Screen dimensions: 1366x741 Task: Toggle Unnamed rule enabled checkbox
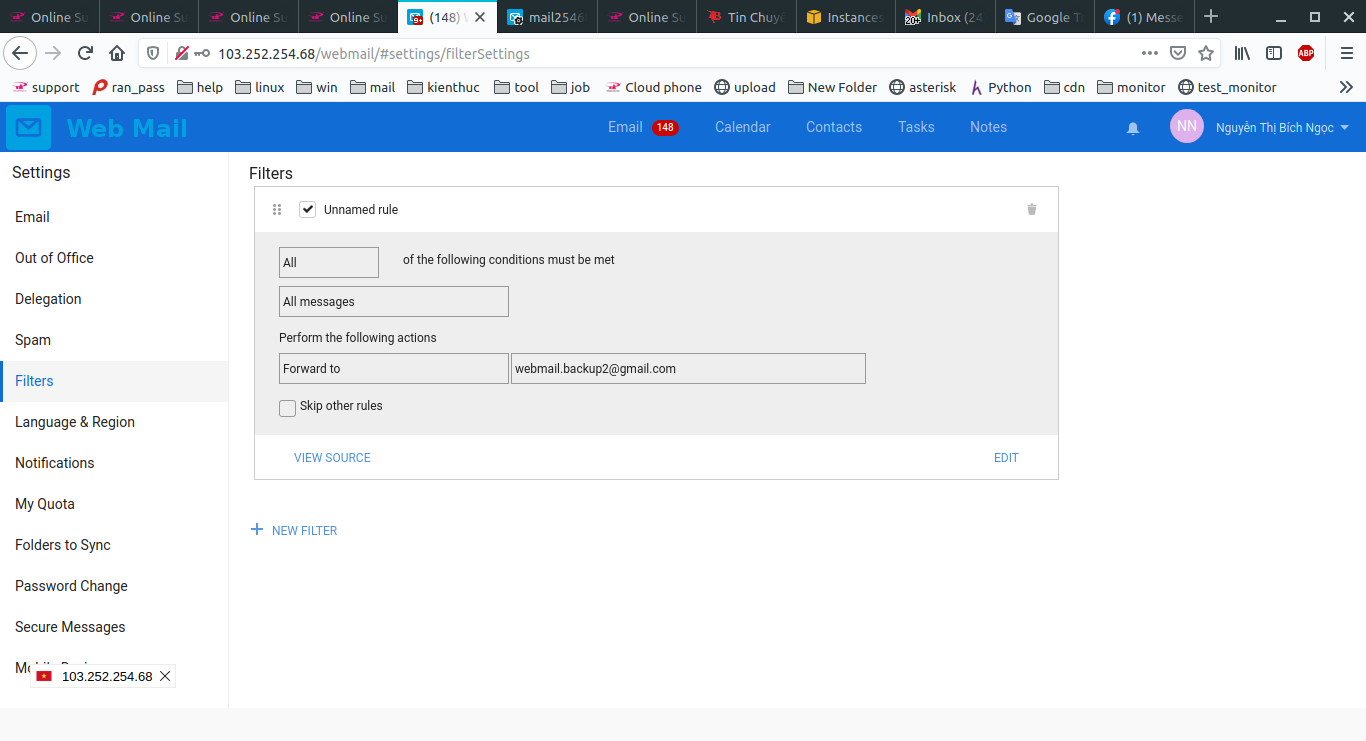click(x=308, y=209)
